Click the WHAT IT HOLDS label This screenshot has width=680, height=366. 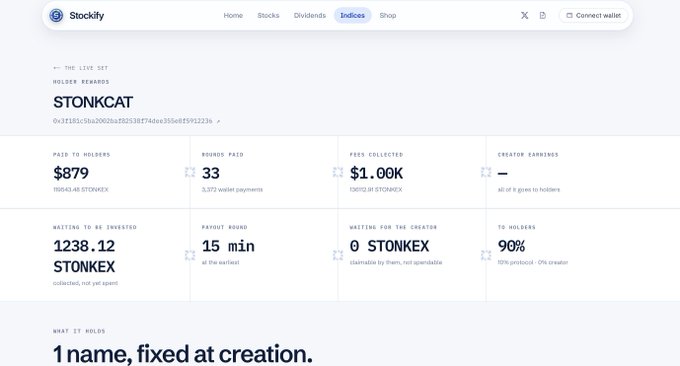pyautogui.click(x=79, y=331)
